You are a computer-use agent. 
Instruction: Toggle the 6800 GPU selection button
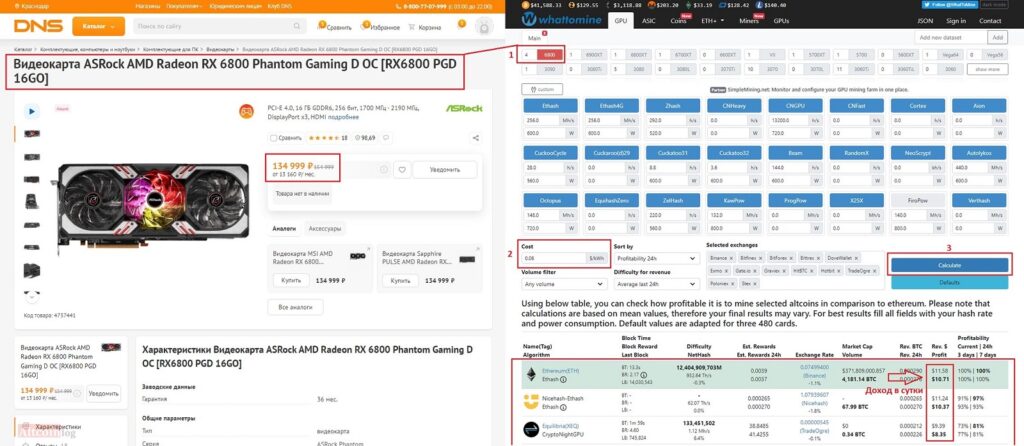point(548,54)
